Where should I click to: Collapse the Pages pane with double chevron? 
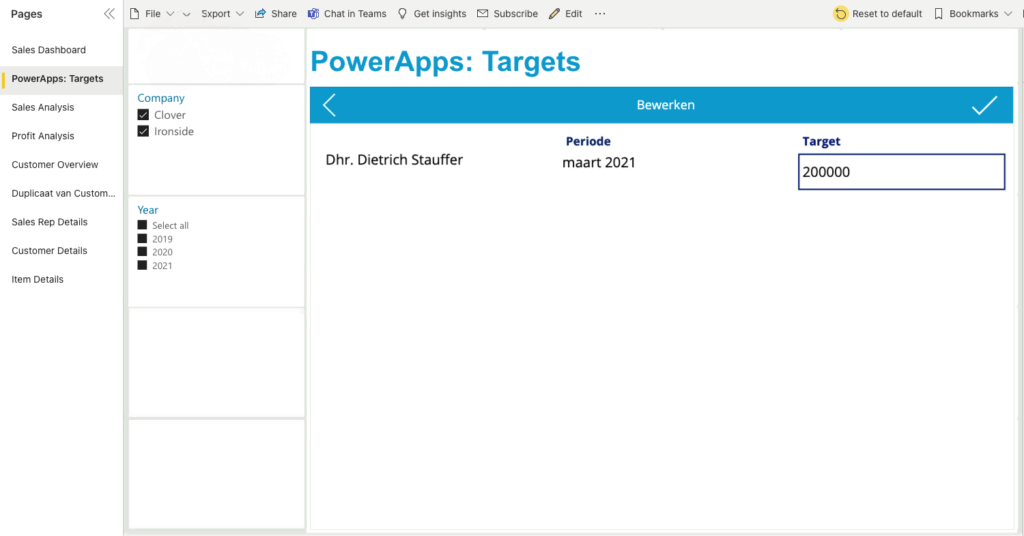(109, 14)
